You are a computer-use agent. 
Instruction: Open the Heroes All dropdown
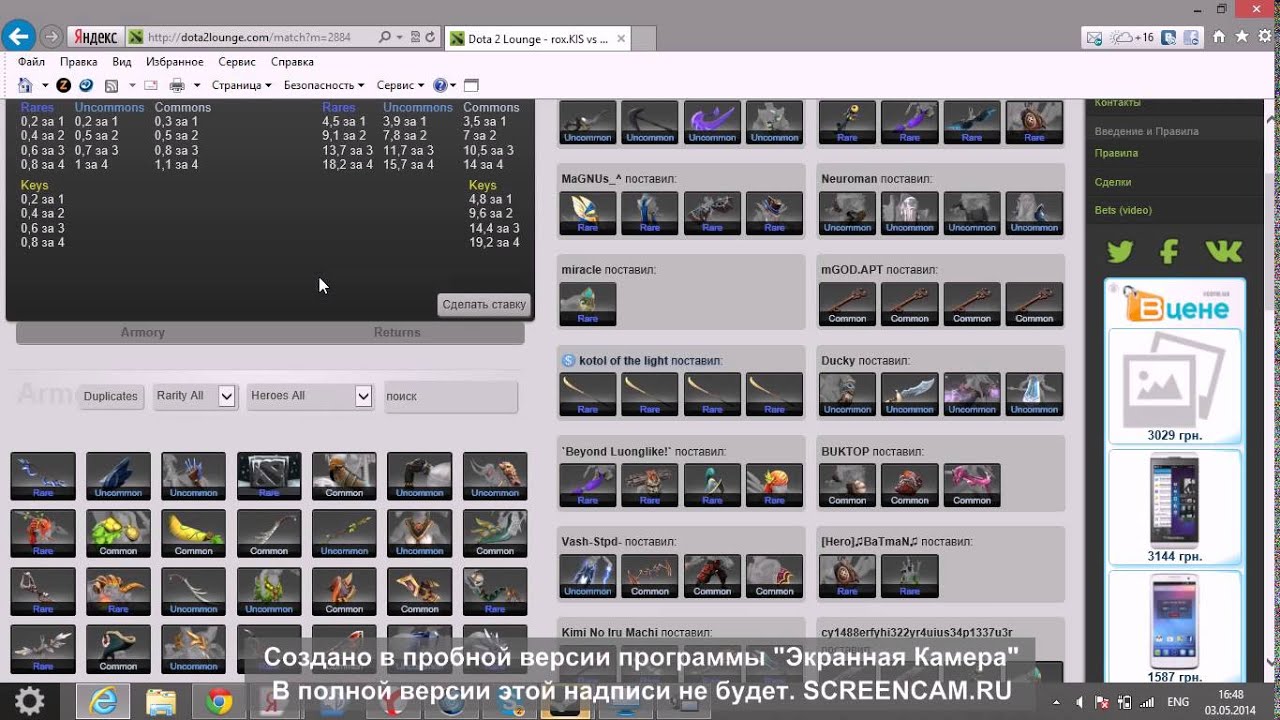coord(310,396)
